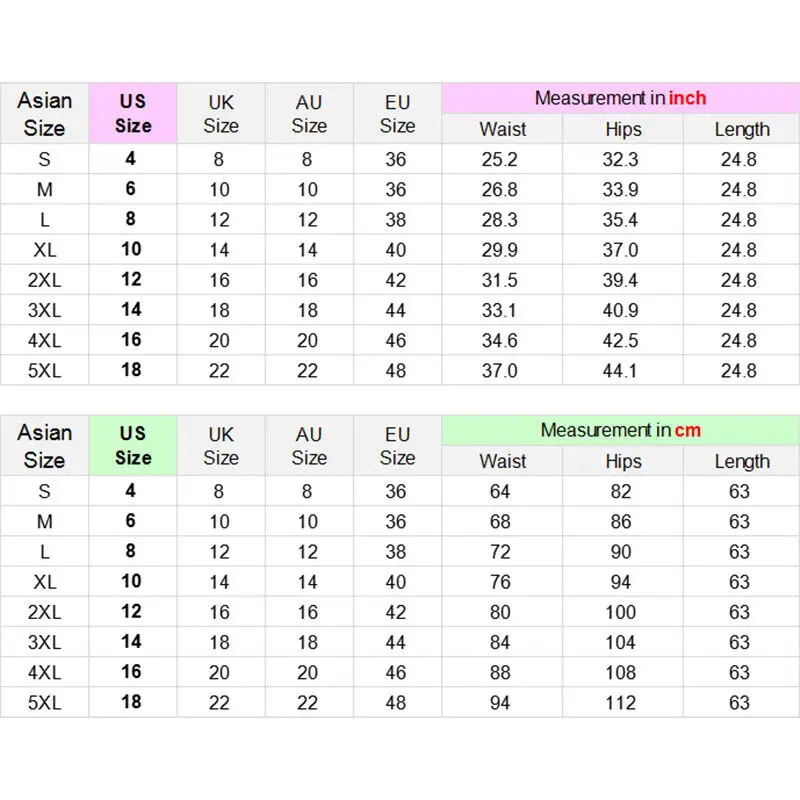
Task: Click waist value 31.5 in 2XL row
Action: point(499,280)
